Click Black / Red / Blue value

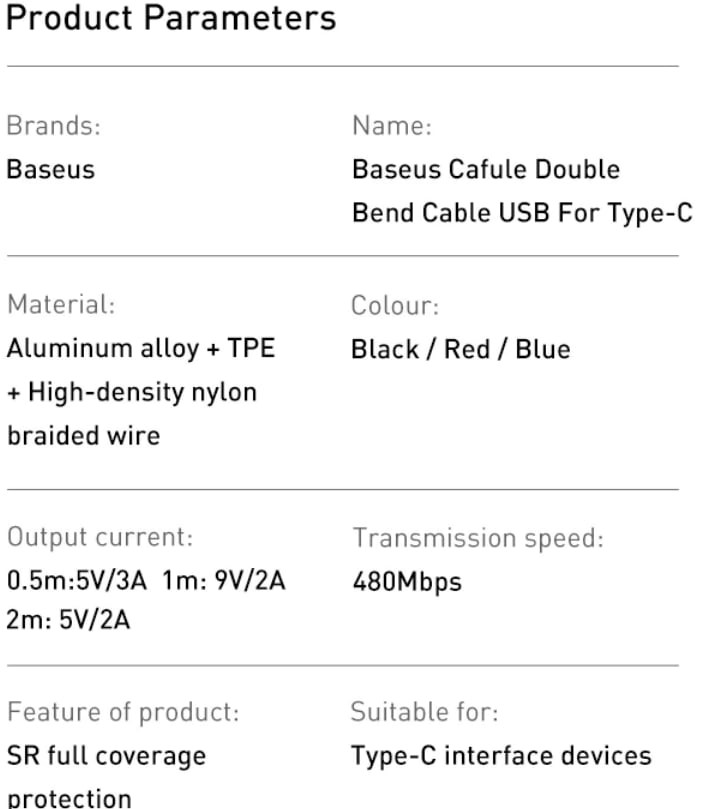coord(461,349)
